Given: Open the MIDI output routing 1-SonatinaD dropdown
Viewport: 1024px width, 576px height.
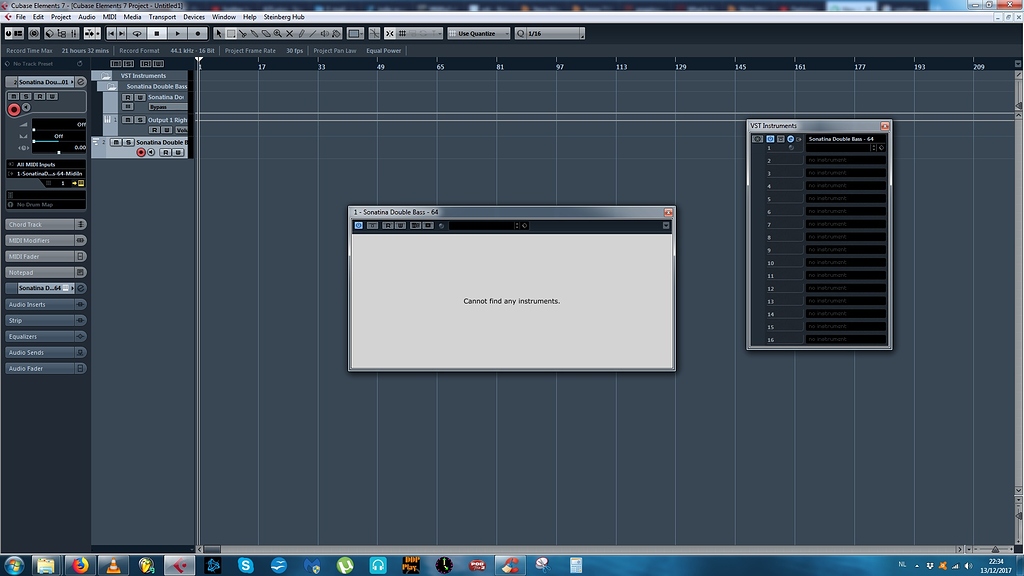Looking at the screenshot, I should tap(46, 174).
